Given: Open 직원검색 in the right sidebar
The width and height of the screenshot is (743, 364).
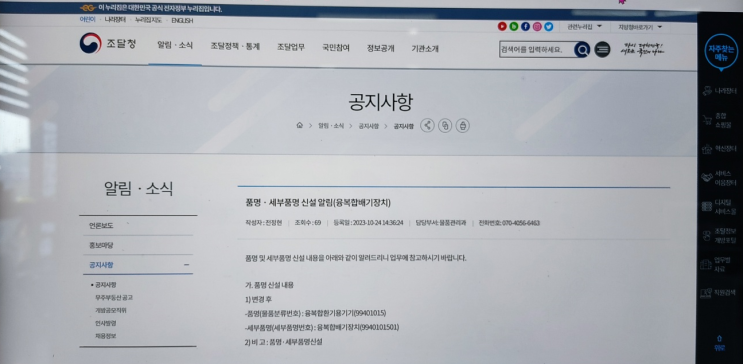Looking at the screenshot, I should pos(719,292).
